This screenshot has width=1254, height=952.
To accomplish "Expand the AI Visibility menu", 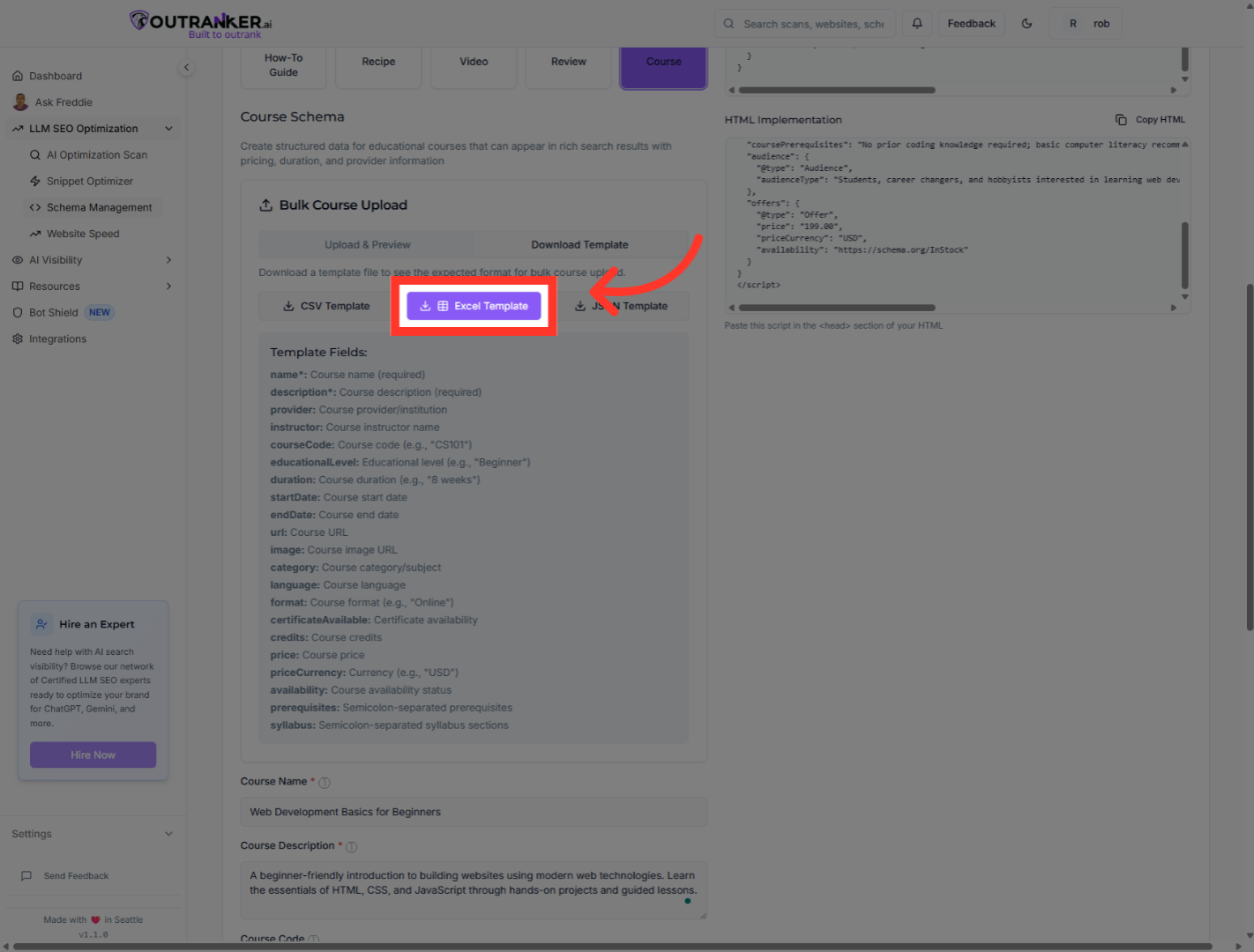I will point(168,260).
